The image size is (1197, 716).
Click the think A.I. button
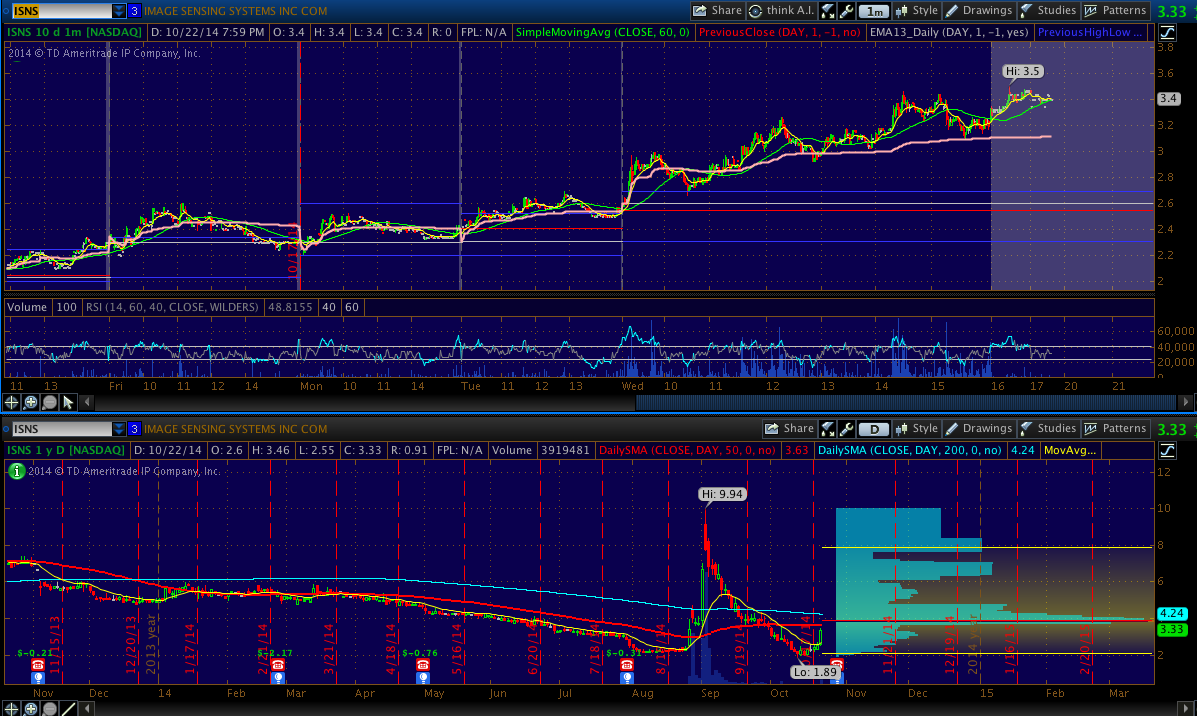[x=782, y=11]
